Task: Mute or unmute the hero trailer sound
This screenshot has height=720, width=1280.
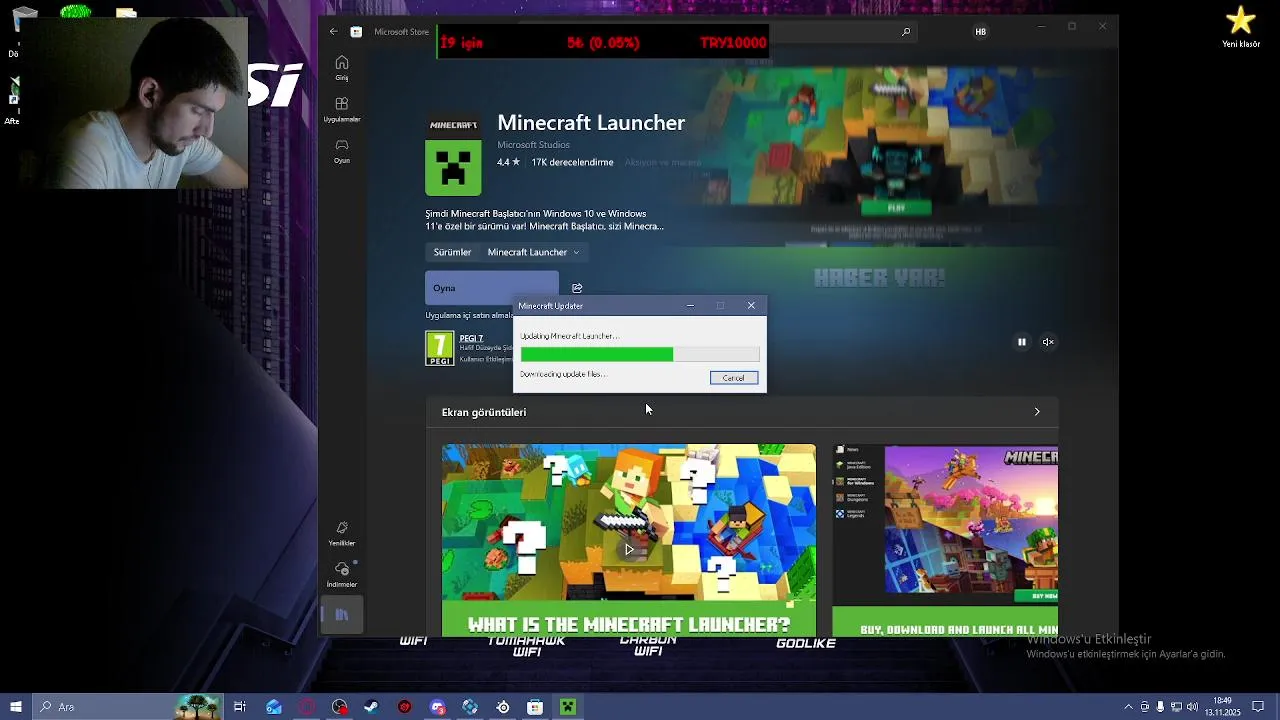Action: 1048,342
